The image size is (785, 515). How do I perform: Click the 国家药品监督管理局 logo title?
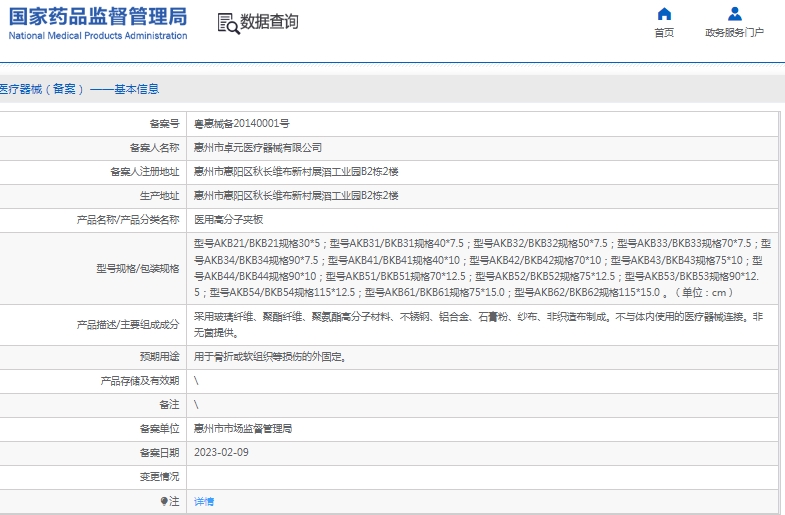click(98, 16)
